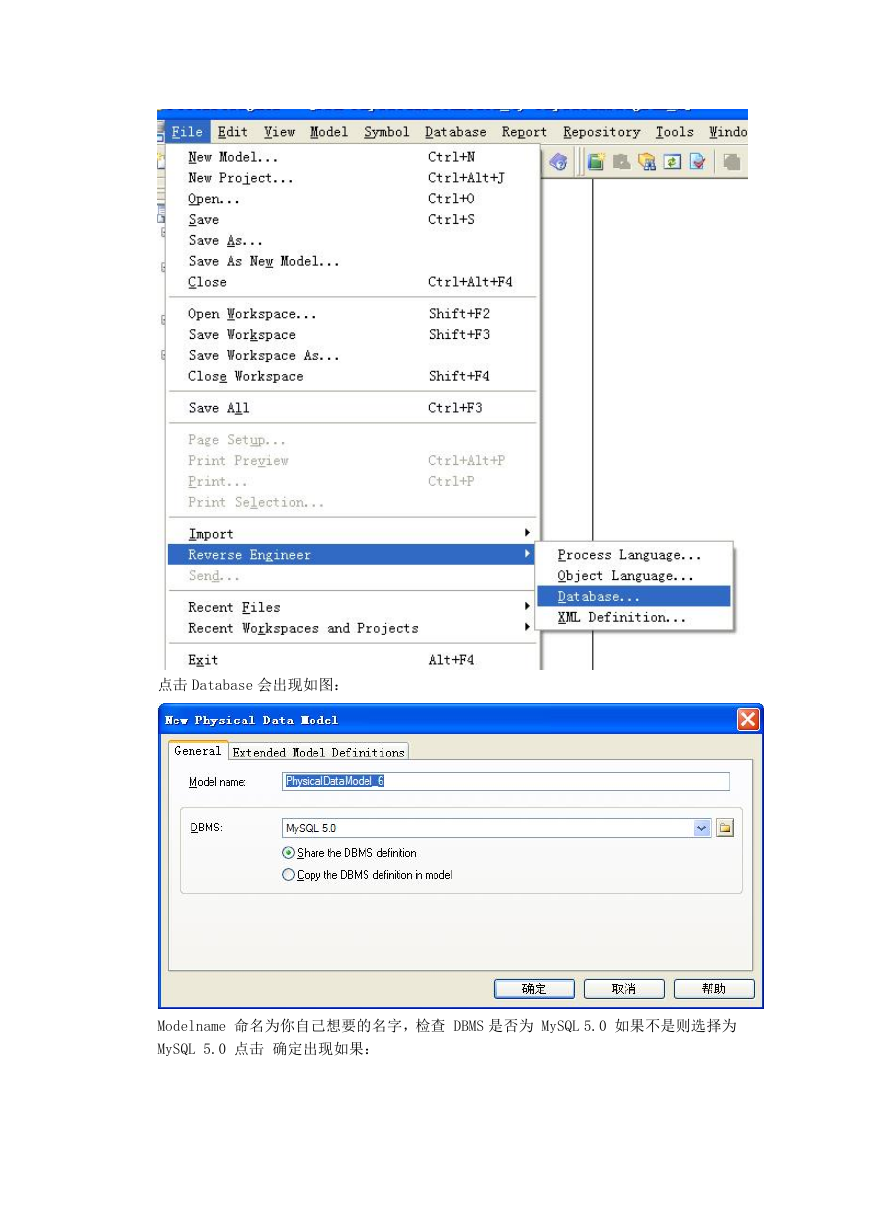Choose Open Workspace menu entry
This screenshot has width=869, height=1228.
pyautogui.click(x=354, y=314)
